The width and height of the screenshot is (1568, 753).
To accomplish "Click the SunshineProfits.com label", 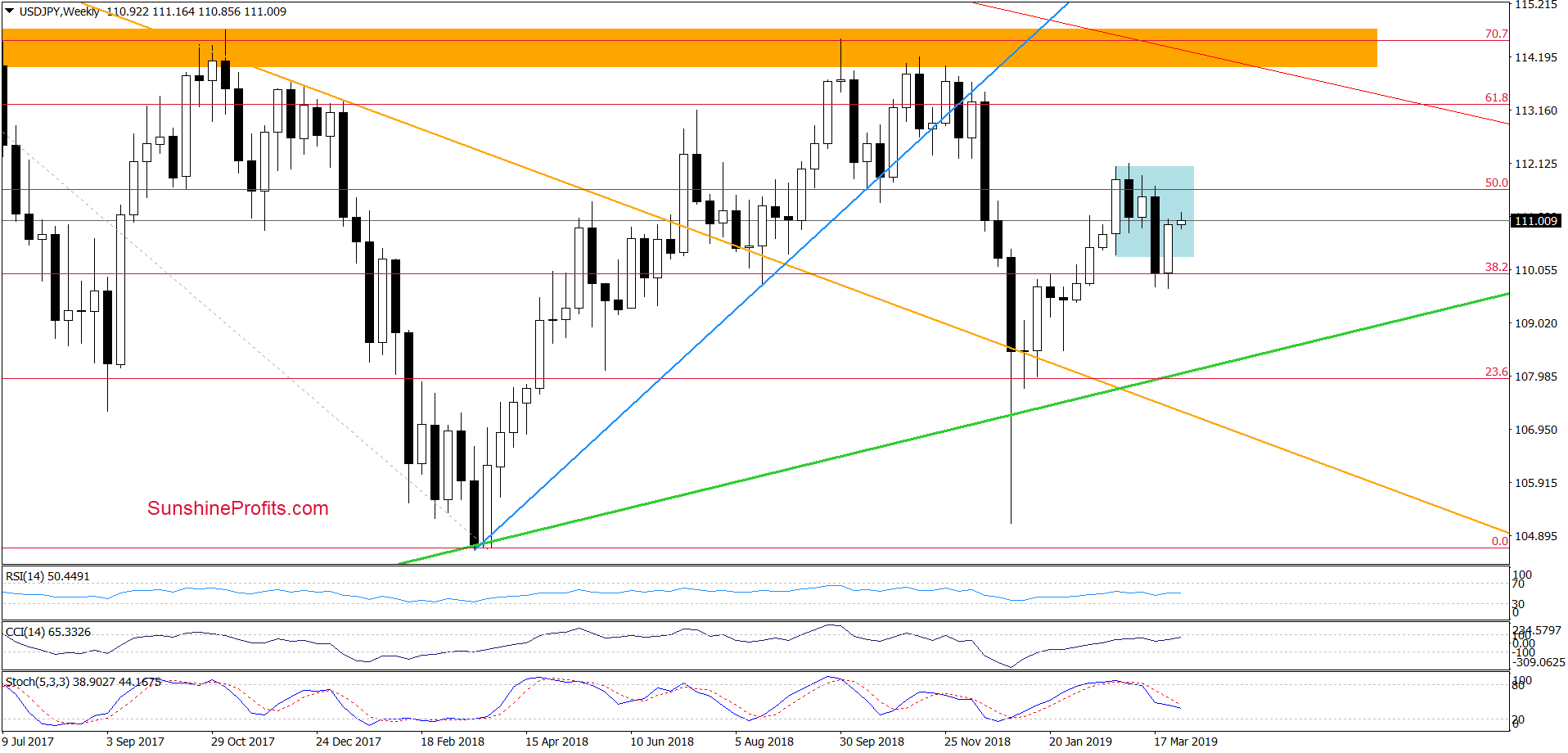I will coord(238,508).
